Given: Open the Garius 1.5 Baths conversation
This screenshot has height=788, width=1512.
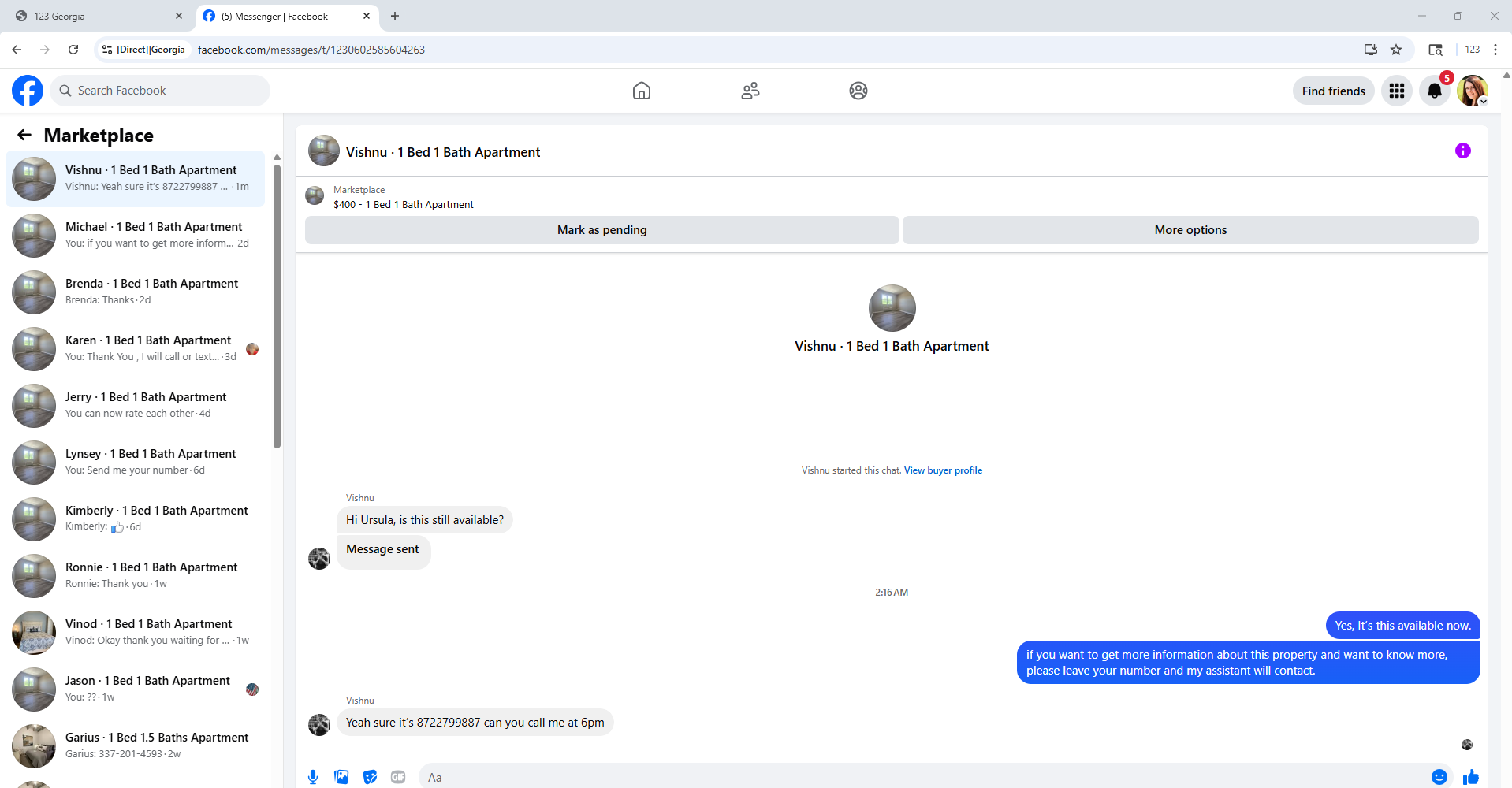Looking at the screenshot, I should (x=136, y=746).
